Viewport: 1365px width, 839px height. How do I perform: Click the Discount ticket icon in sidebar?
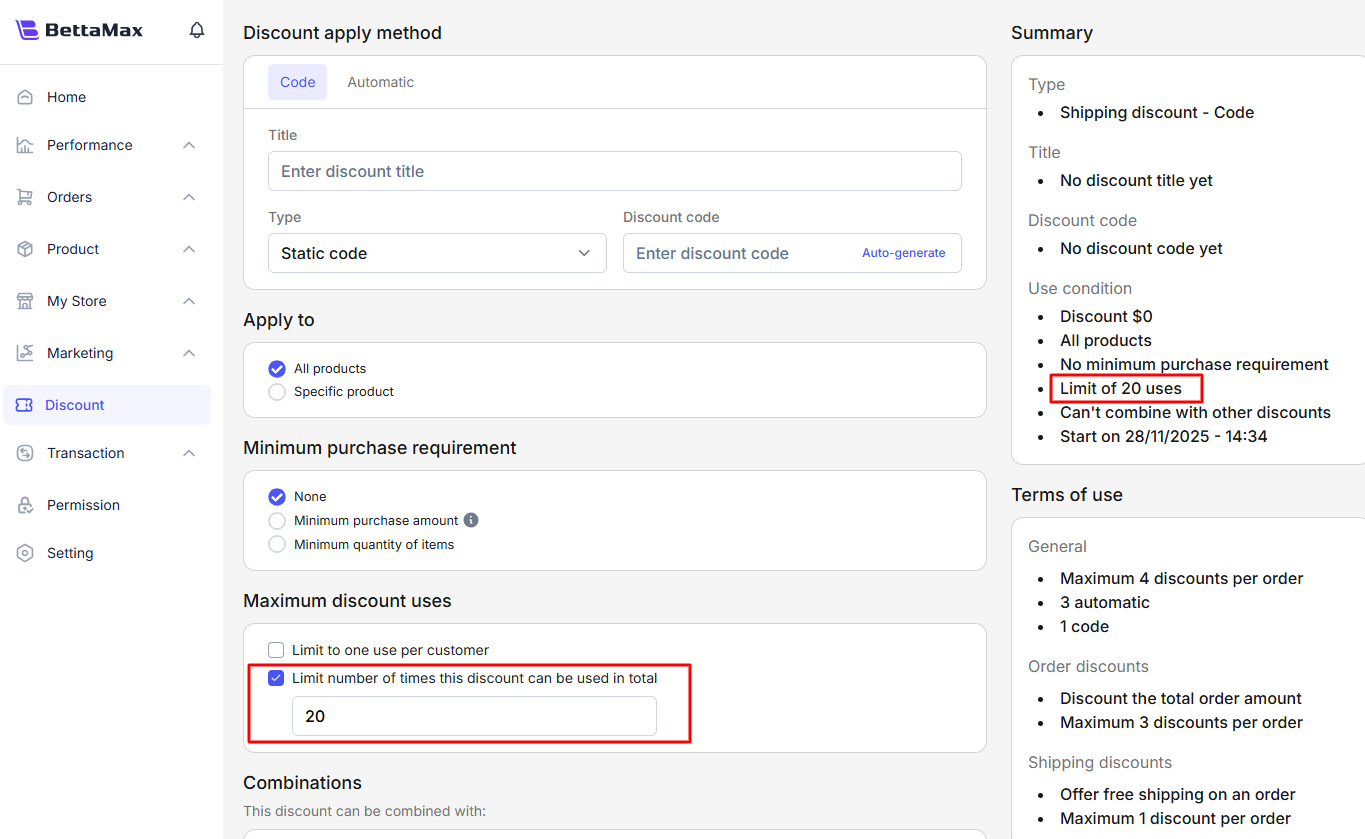pos(24,405)
